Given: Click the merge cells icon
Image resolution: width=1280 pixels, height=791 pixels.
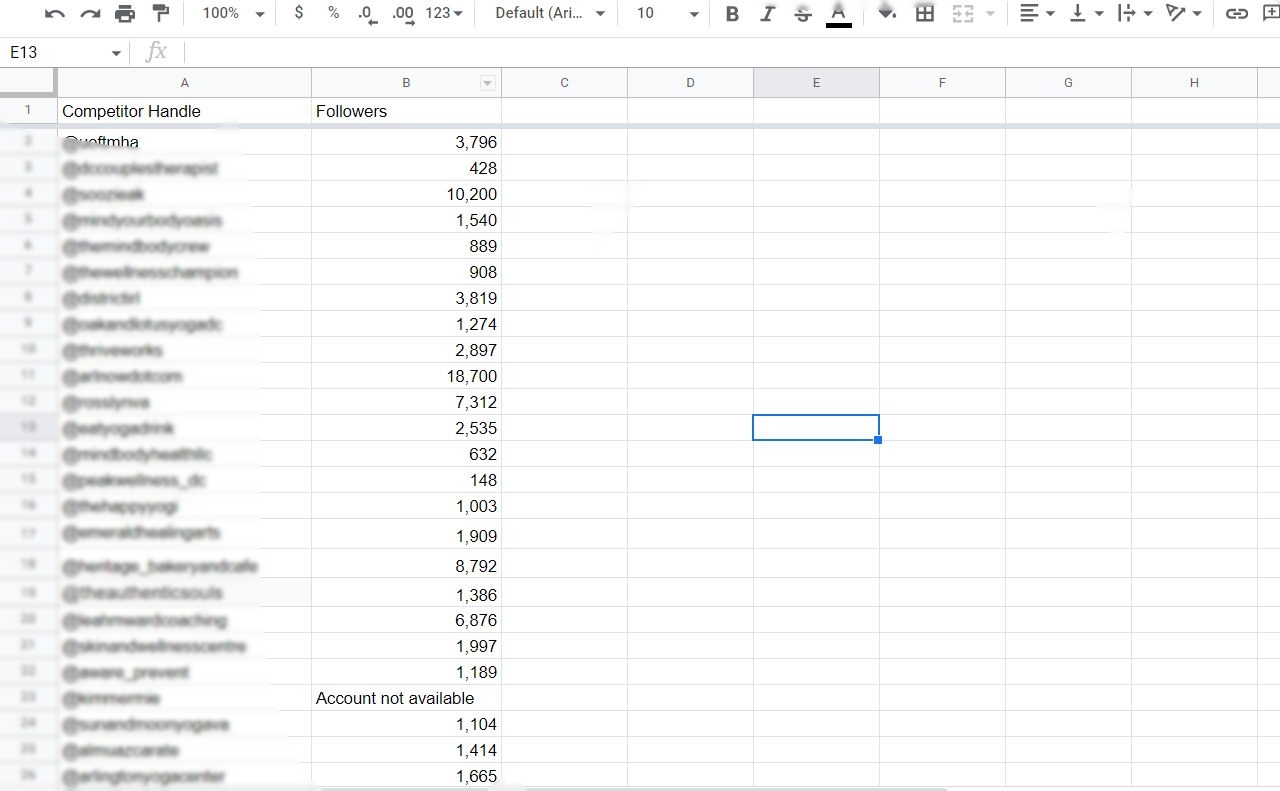Looking at the screenshot, I should click(962, 13).
